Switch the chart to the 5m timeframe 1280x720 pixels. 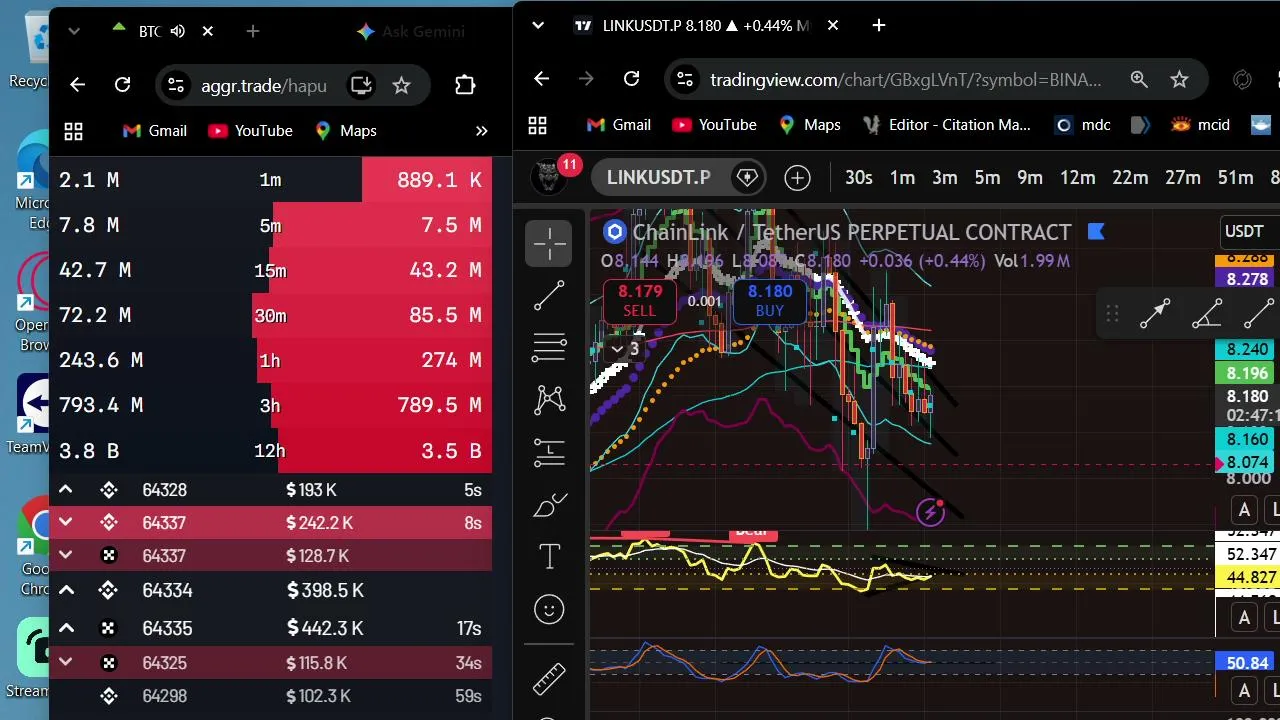pos(987,178)
